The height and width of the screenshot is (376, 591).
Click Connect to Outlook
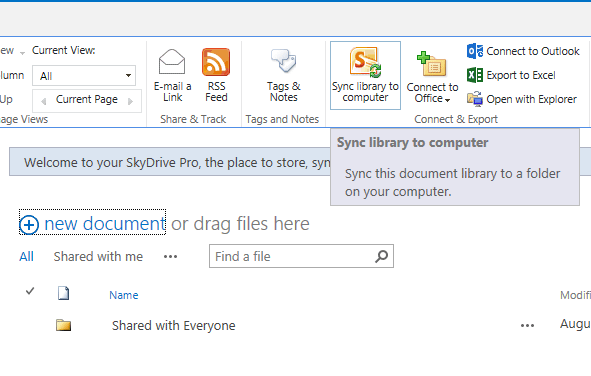(x=523, y=51)
